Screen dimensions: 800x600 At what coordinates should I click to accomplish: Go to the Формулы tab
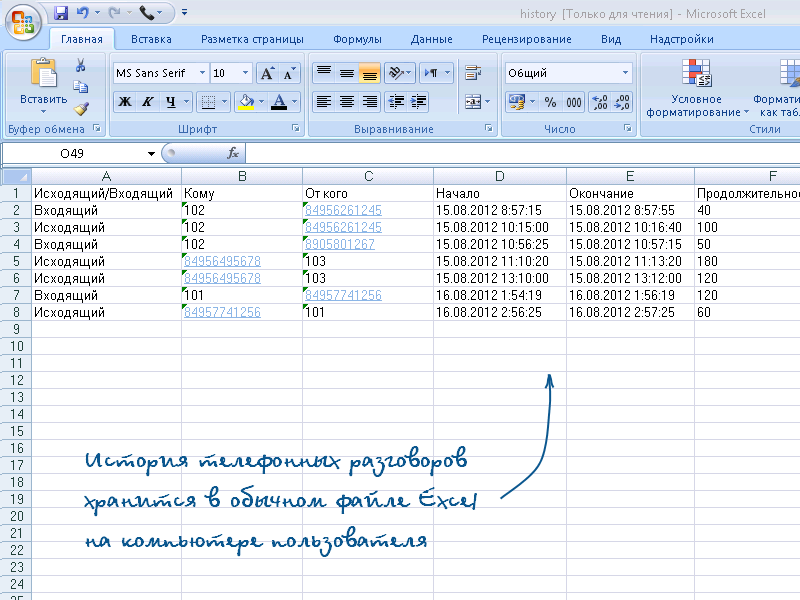(x=357, y=39)
